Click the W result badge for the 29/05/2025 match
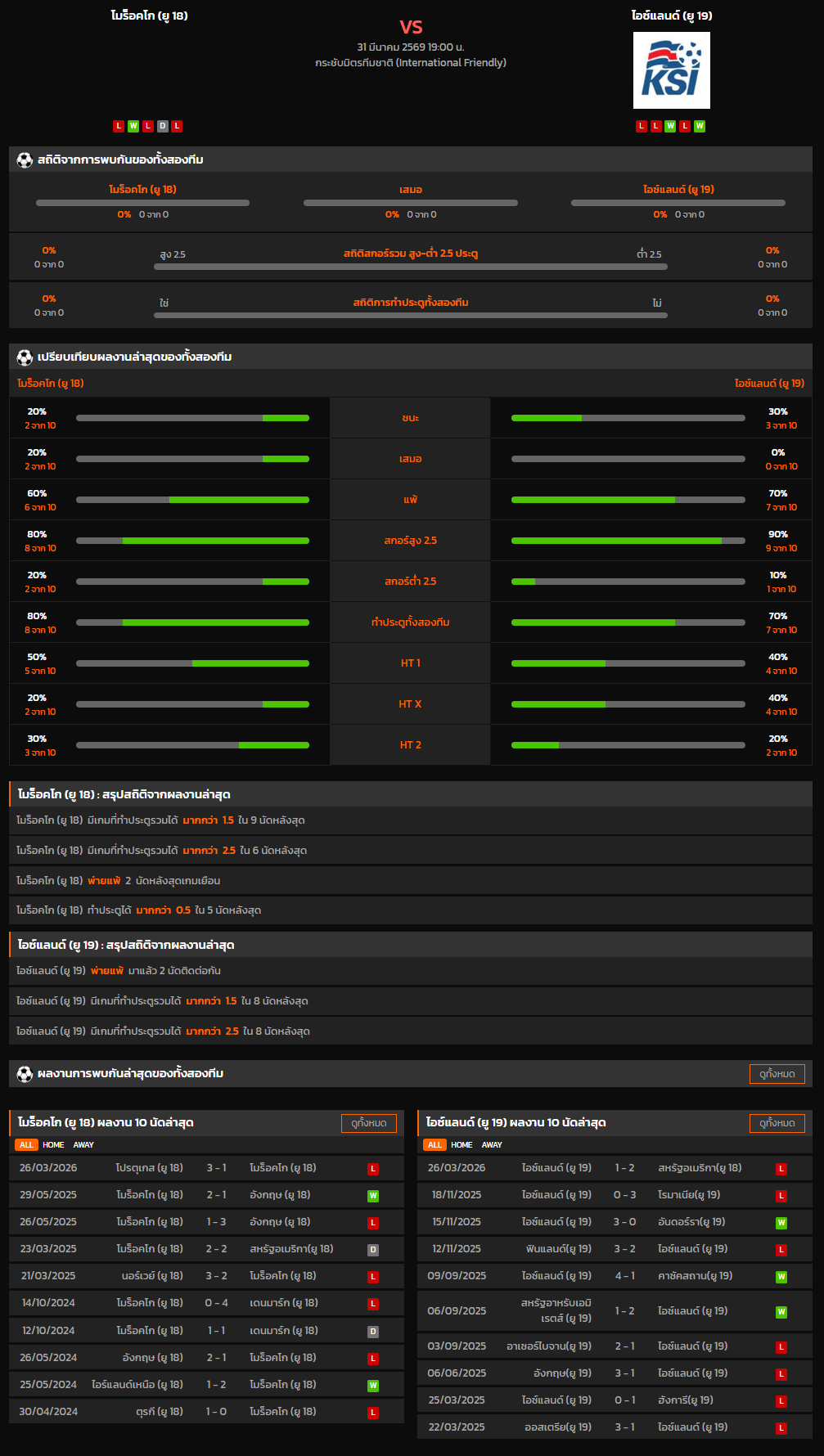Screen dimensions: 824x1456 (x=373, y=1196)
